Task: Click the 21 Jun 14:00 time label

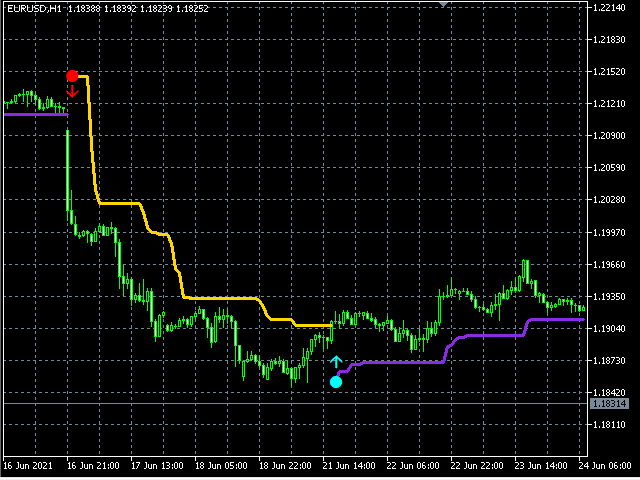Action: point(349,466)
